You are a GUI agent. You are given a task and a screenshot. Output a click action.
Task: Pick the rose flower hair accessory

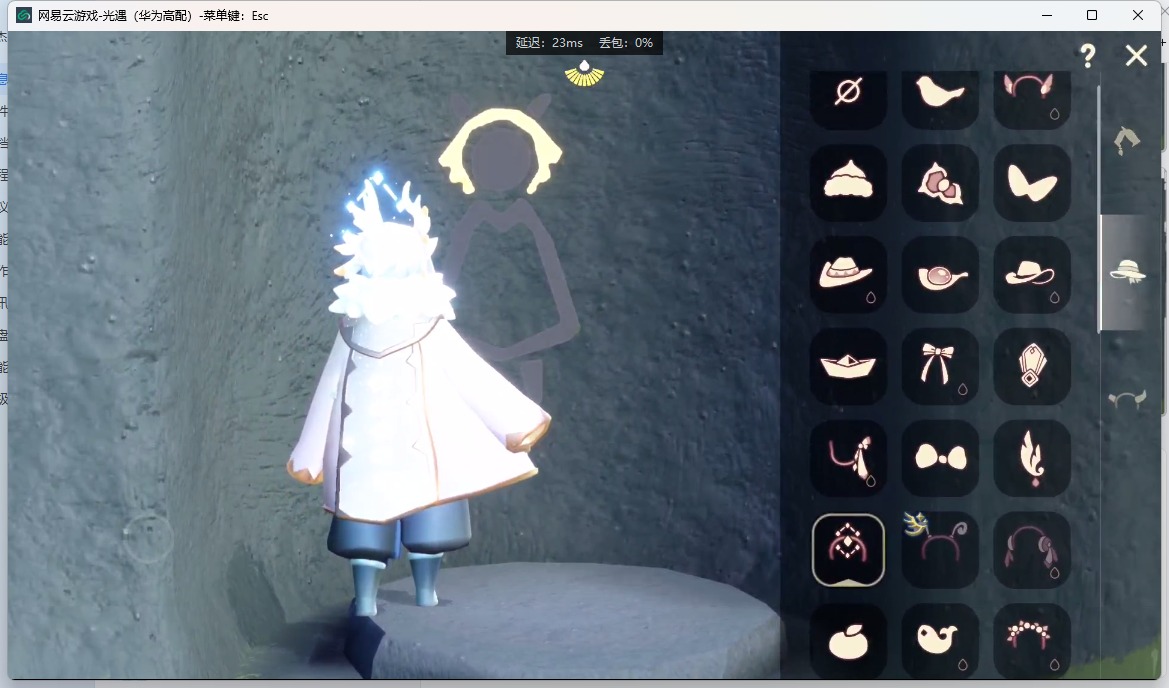coord(940,183)
